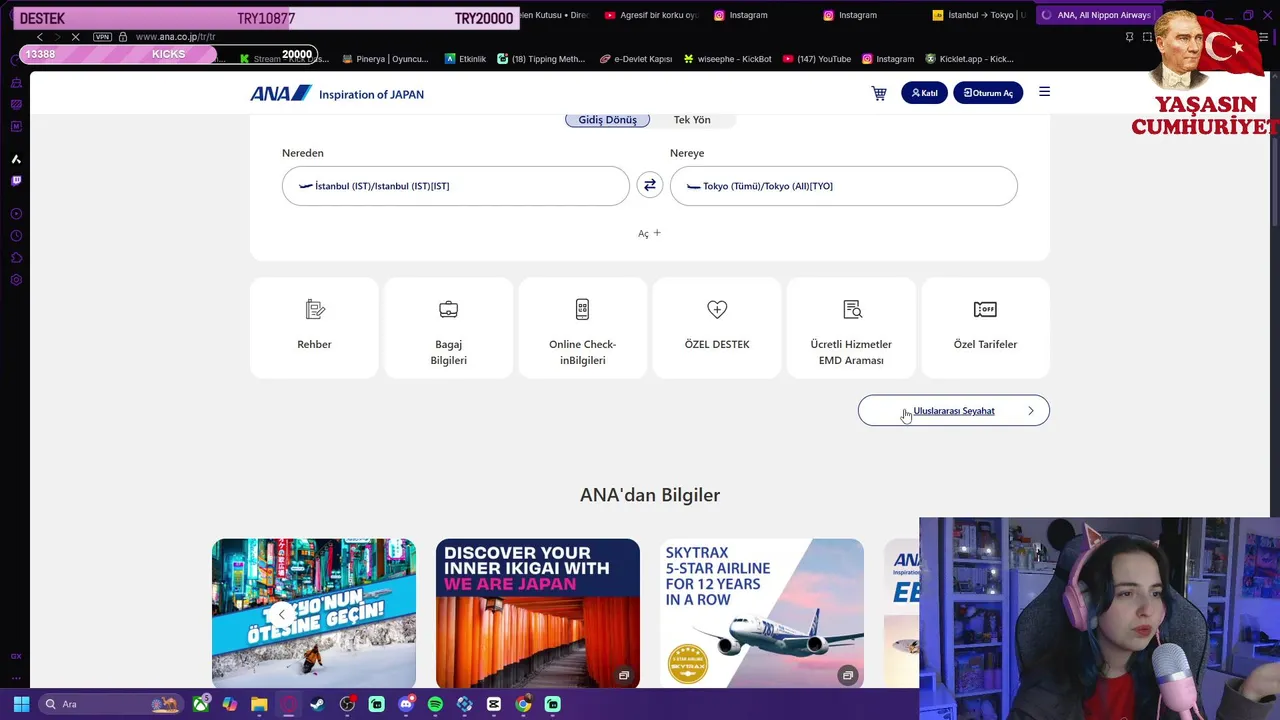This screenshot has width=1280, height=720.
Task: Open Windows Start menu
Action: point(21,704)
